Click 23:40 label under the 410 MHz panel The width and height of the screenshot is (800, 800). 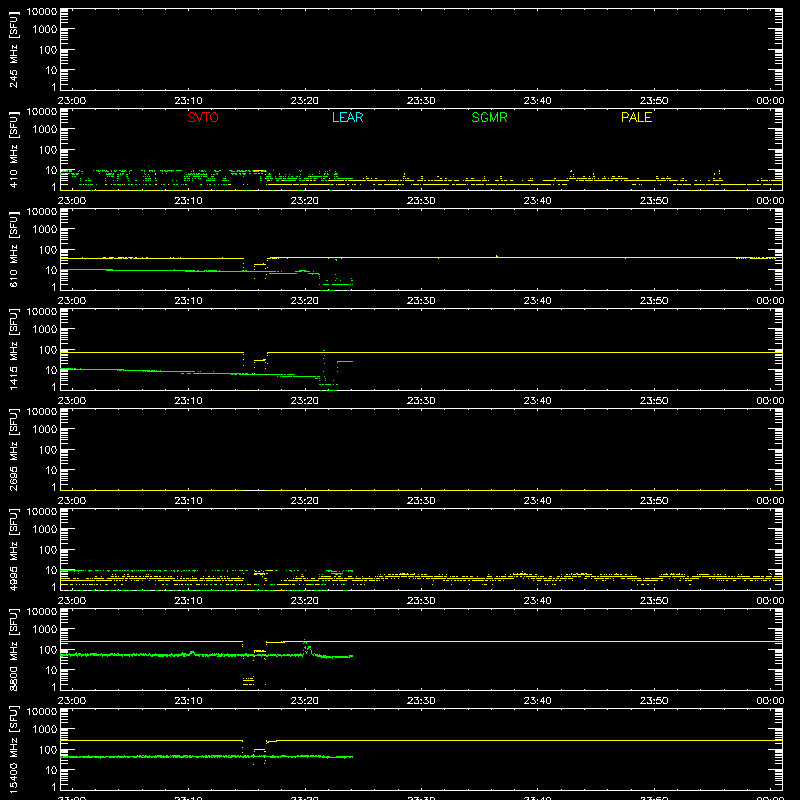537,201
